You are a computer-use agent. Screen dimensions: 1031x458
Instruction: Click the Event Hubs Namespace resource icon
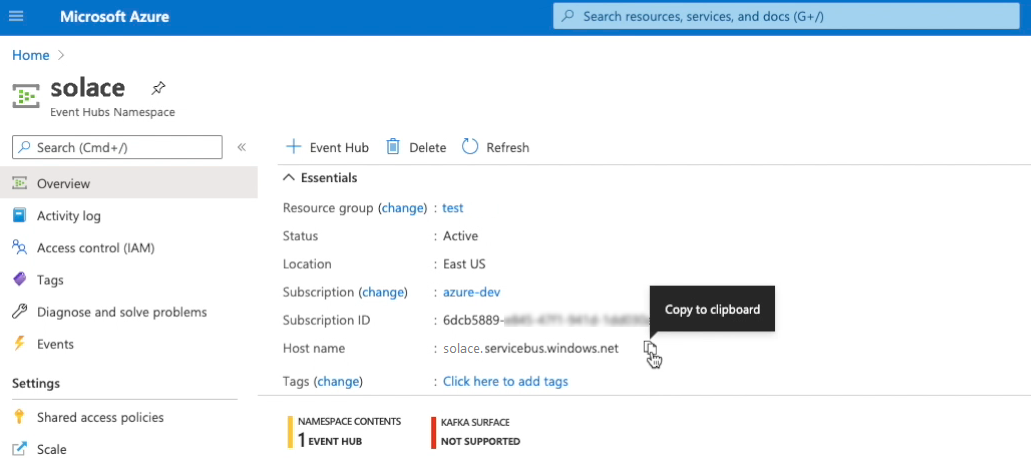(x=26, y=96)
